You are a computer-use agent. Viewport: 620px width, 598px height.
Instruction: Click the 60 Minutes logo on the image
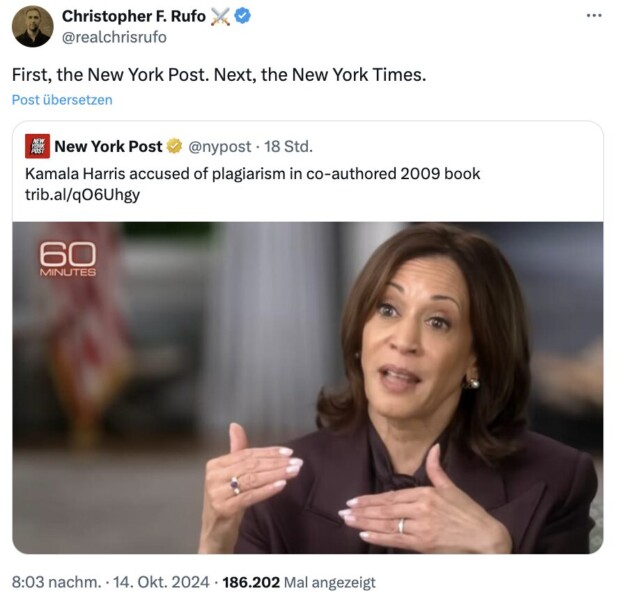pos(68,259)
